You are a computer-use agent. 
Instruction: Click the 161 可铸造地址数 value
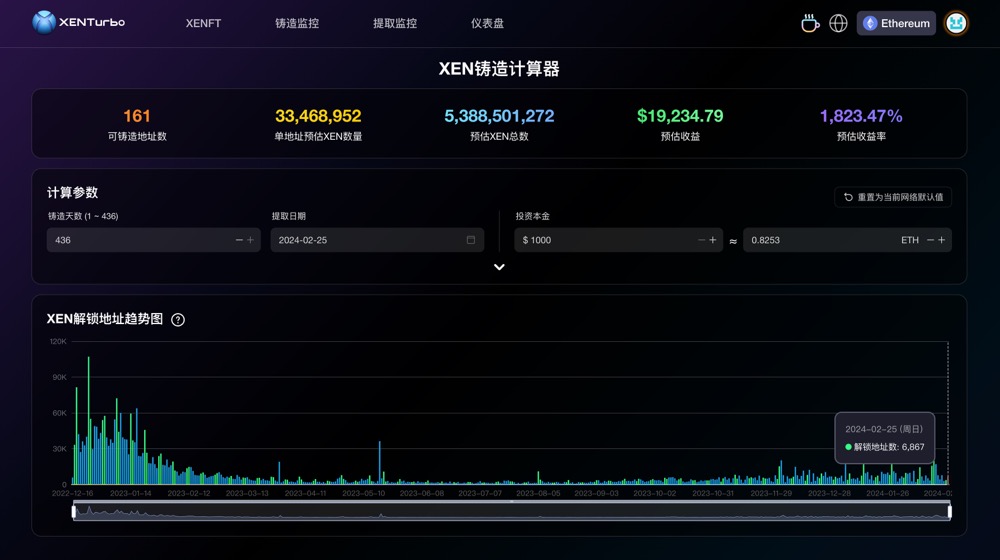pos(136,116)
